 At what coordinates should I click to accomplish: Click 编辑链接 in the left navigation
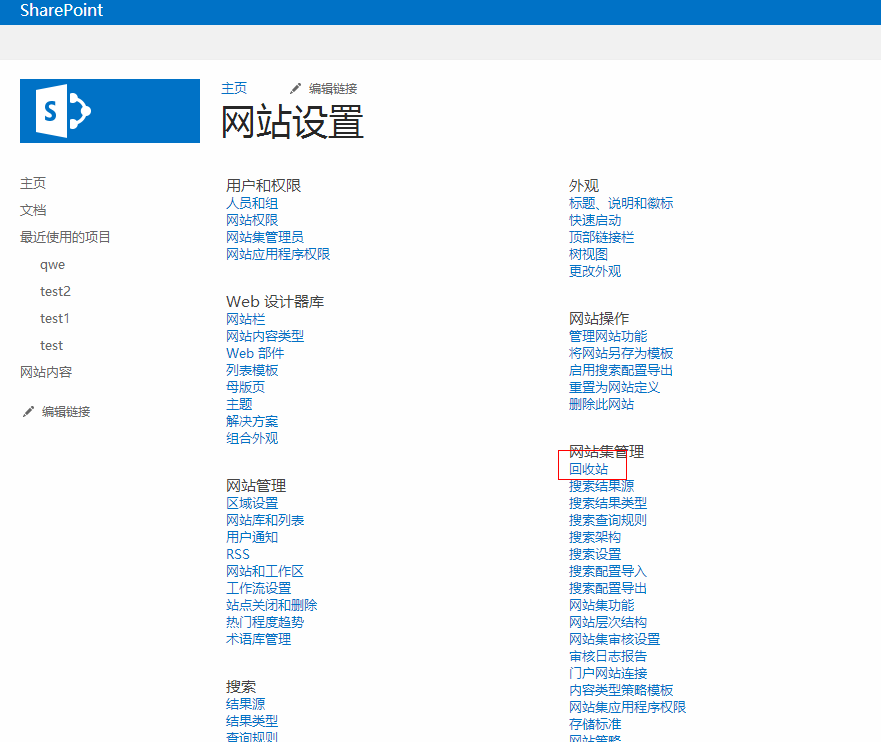[x=66, y=412]
